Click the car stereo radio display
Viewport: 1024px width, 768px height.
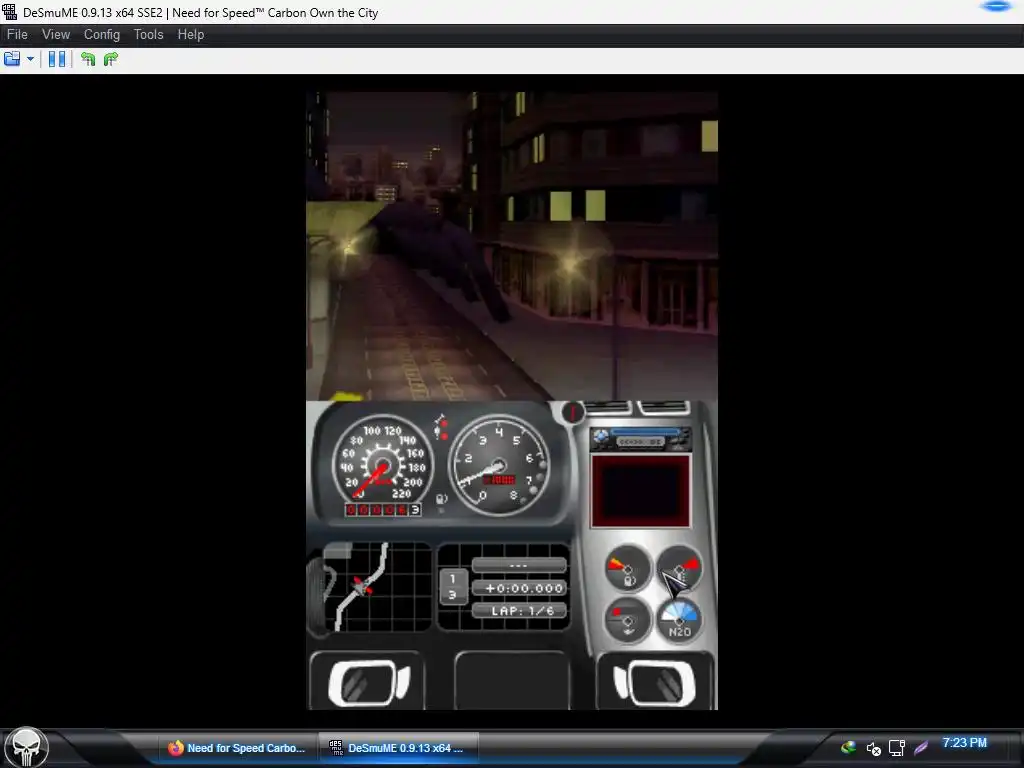641,438
